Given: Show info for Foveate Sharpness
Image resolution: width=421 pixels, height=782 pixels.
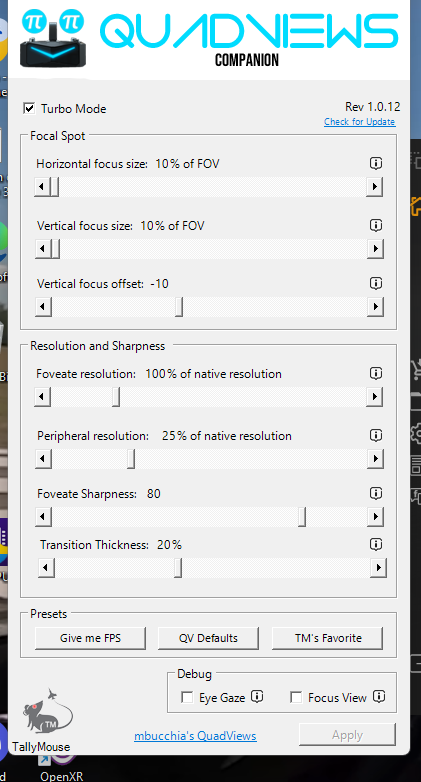Looking at the screenshot, I should coord(376,493).
